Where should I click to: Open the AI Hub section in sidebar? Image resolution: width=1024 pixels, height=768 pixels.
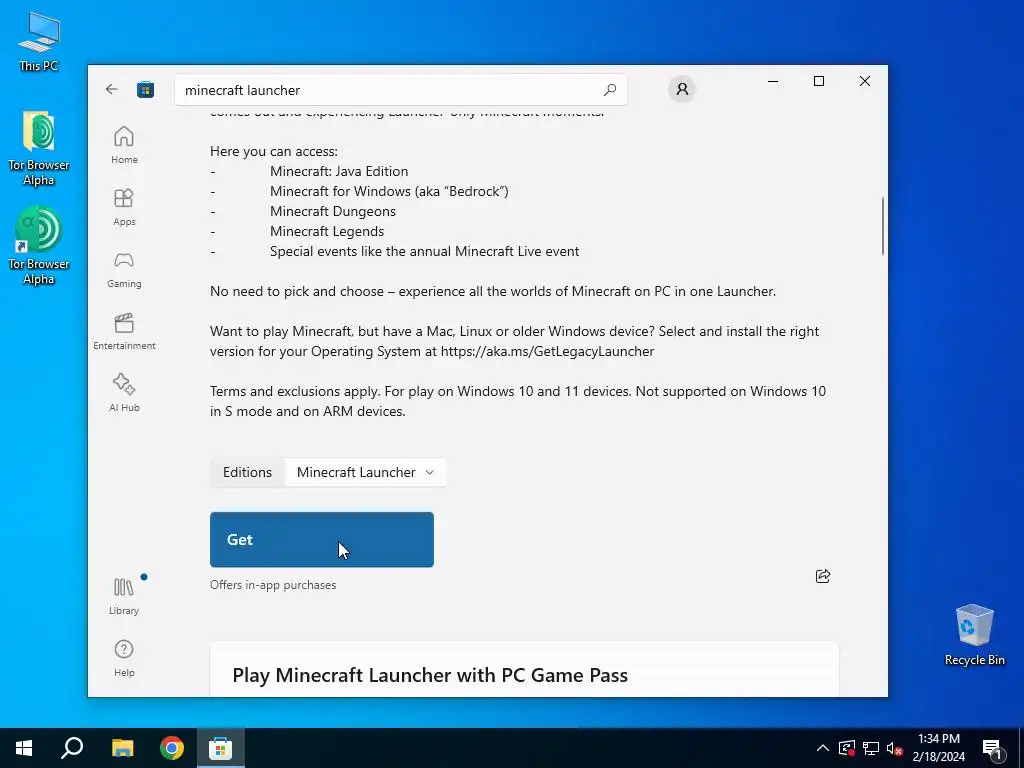pyautogui.click(x=124, y=393)
